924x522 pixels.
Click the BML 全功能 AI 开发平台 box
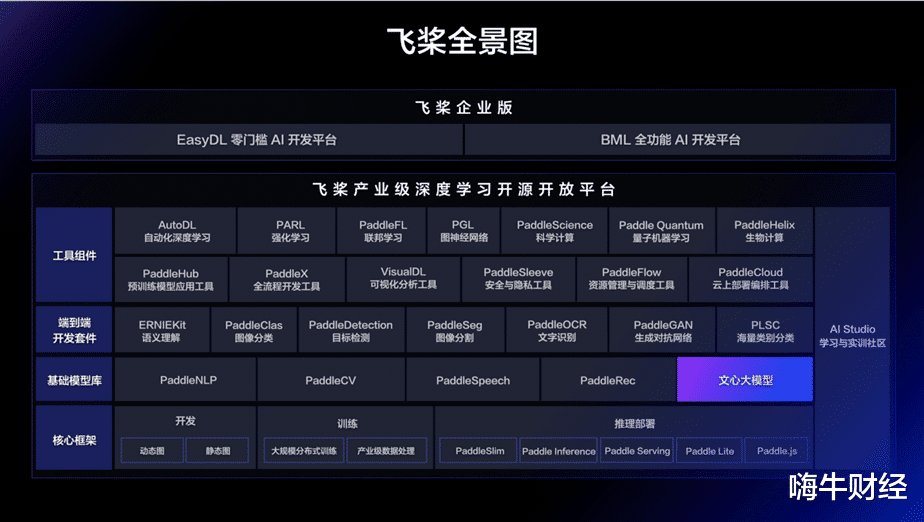(x=678, y=140)
